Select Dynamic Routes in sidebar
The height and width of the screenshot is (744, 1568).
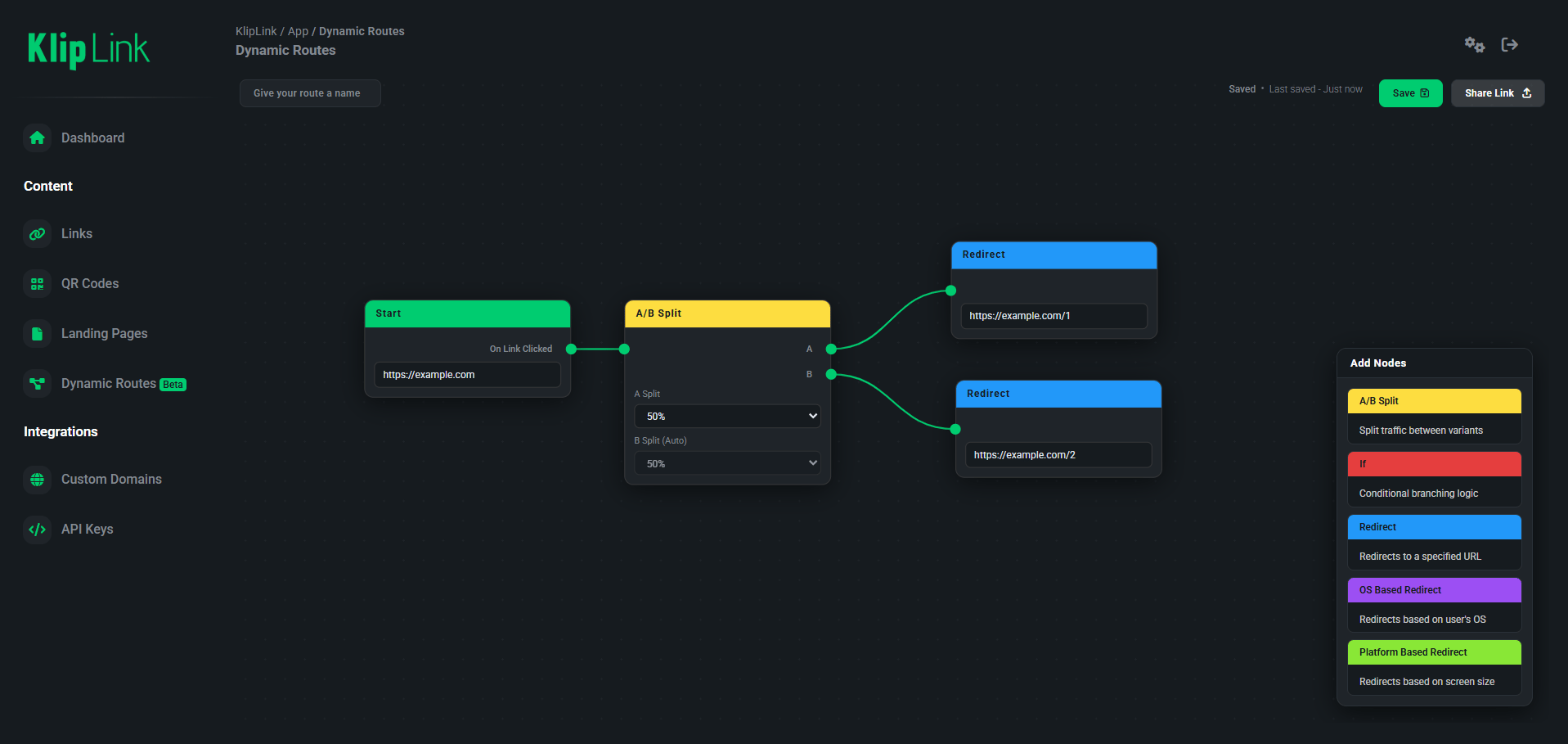click(x=109, y=384)
